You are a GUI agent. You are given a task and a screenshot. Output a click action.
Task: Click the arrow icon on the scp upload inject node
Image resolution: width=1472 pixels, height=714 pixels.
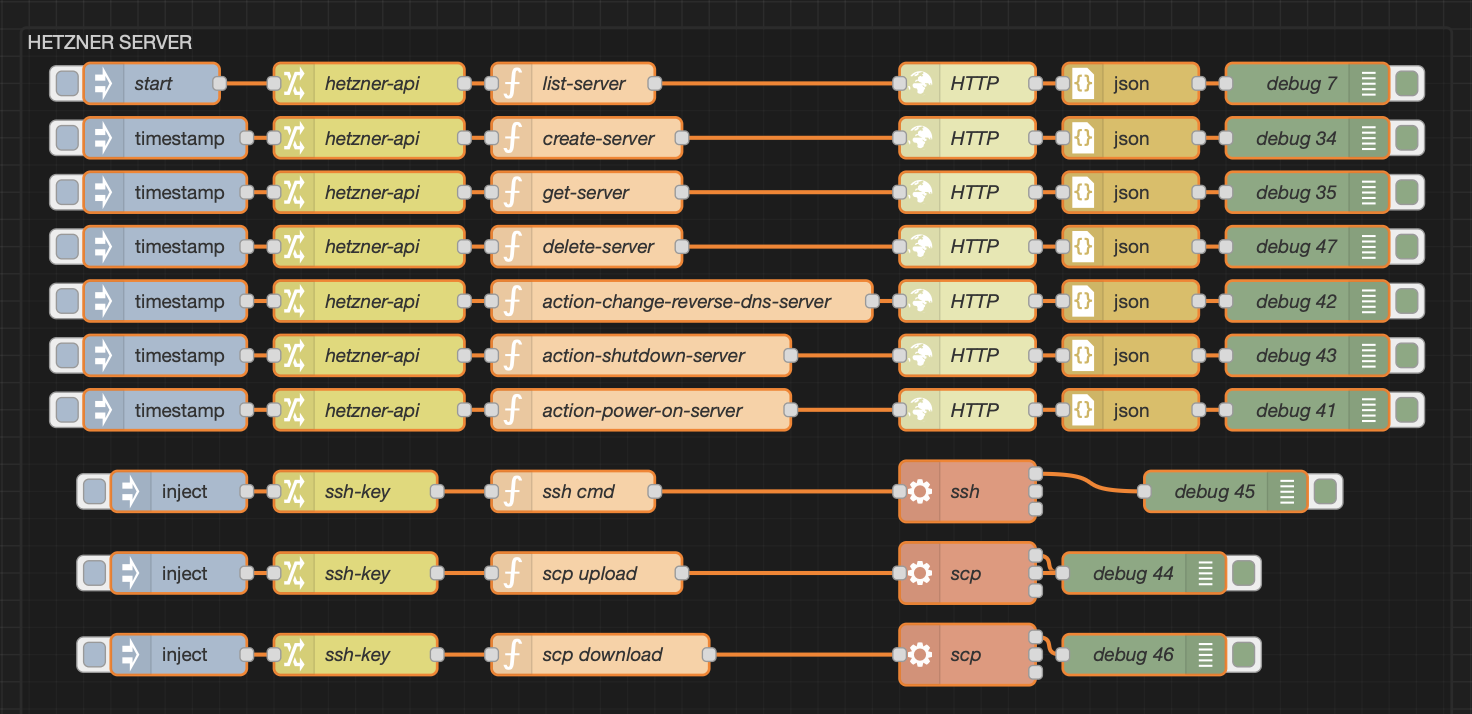point(129,573)
